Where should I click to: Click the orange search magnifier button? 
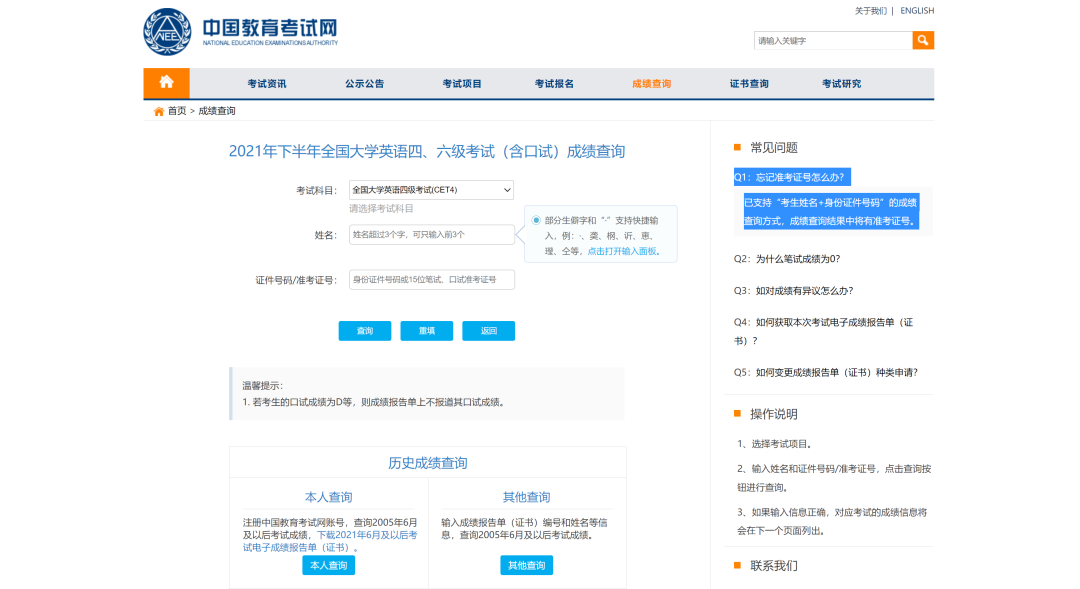tap(923, 40)
